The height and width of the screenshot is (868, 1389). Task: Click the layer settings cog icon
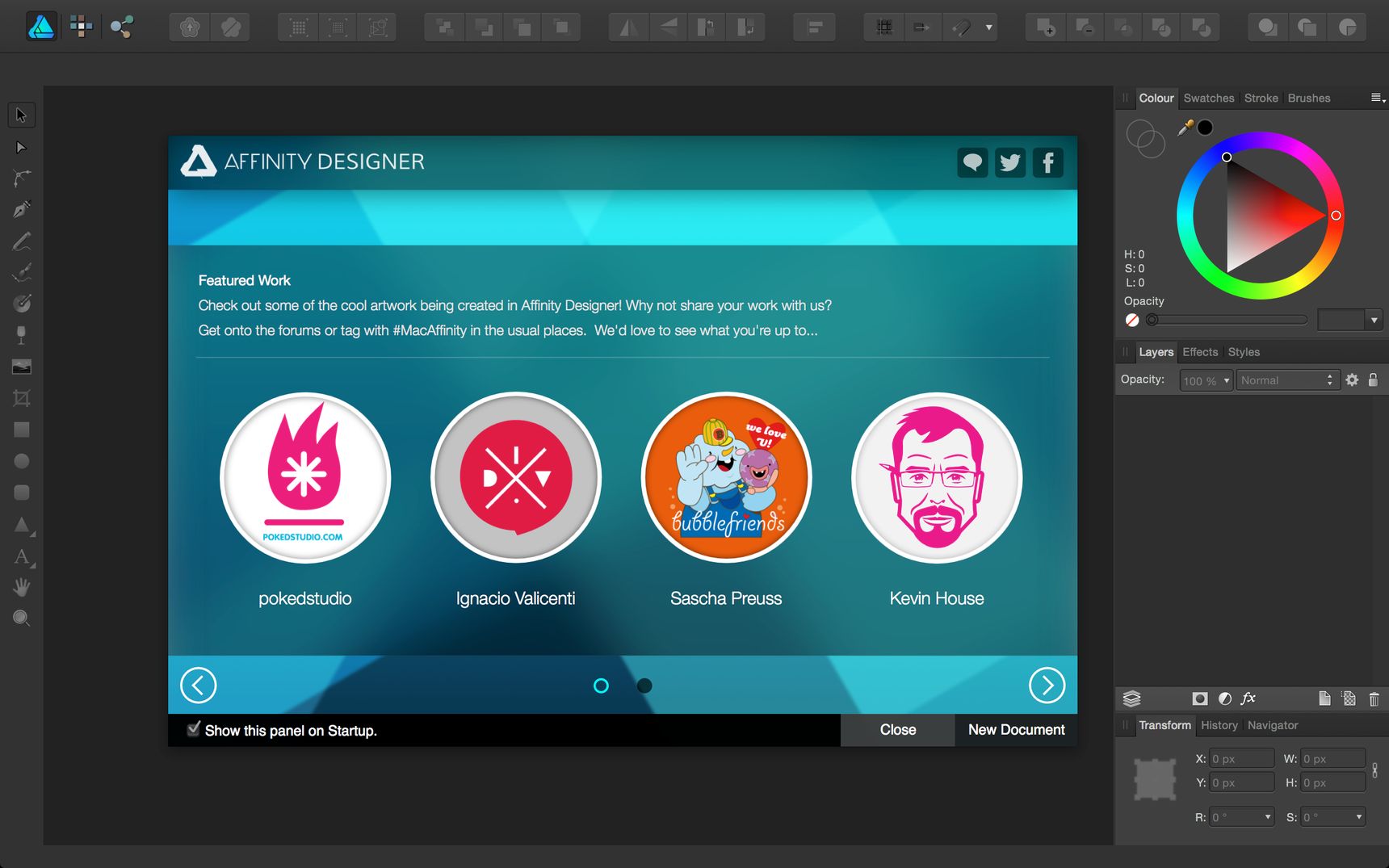(x=1352, y=379)
